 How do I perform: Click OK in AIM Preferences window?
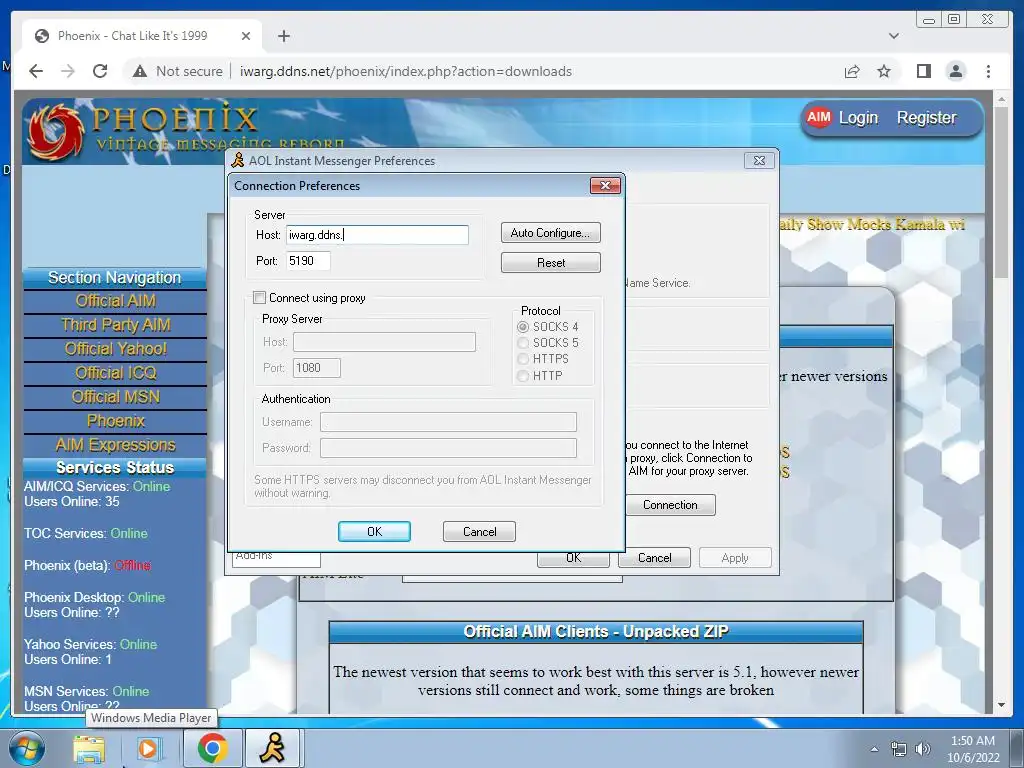tap(573, 559)
